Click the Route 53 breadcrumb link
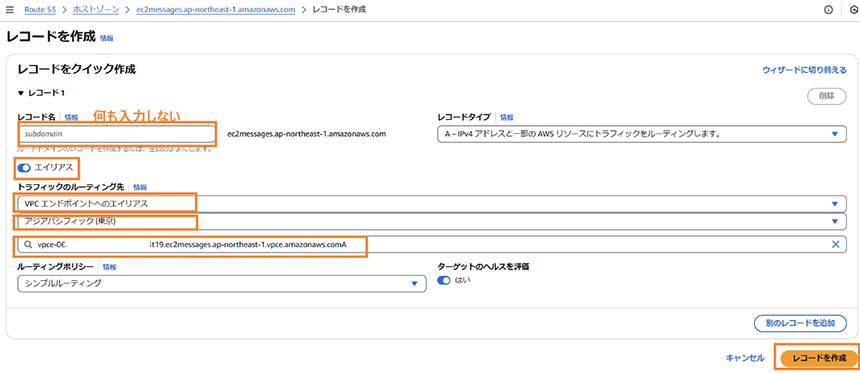This screenshot has height=373, width=860. pyautogui.click(x=40, y=10)
